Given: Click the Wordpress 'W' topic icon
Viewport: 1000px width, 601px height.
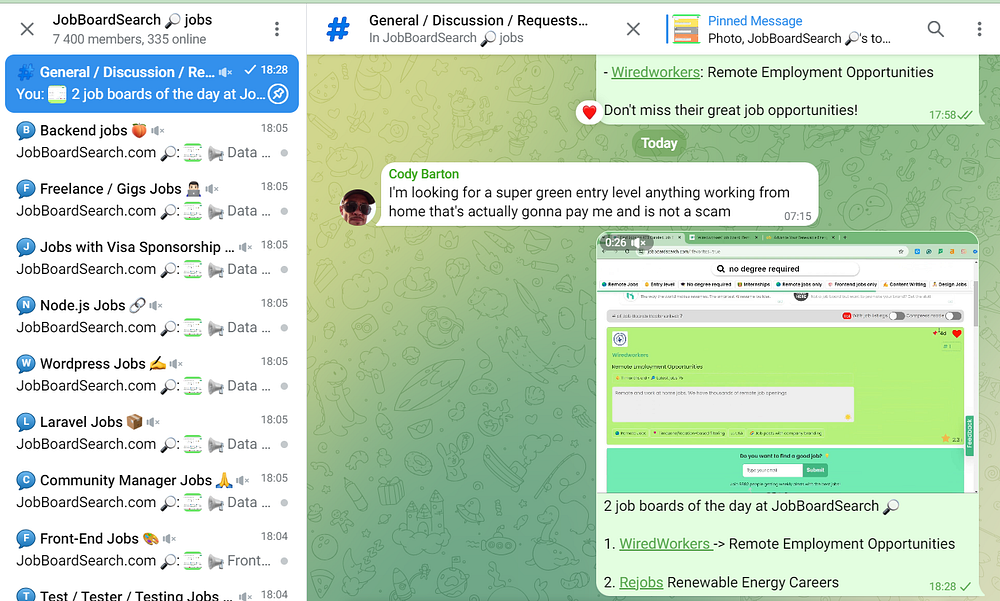Looking at the screenshot, I should click(26, 364).
